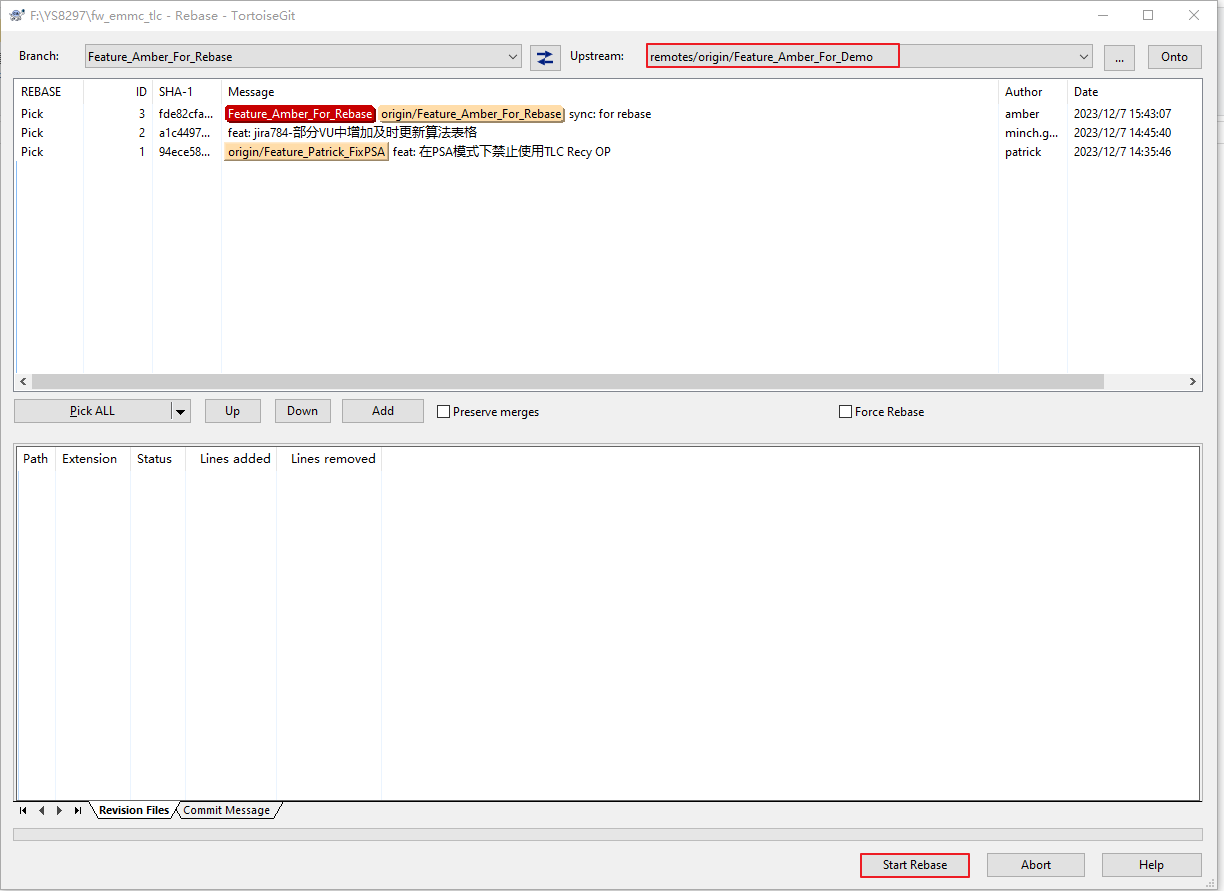Click the TortoiseGit title bar icon
Viewport: 1224px width, 891px height.
17,15
